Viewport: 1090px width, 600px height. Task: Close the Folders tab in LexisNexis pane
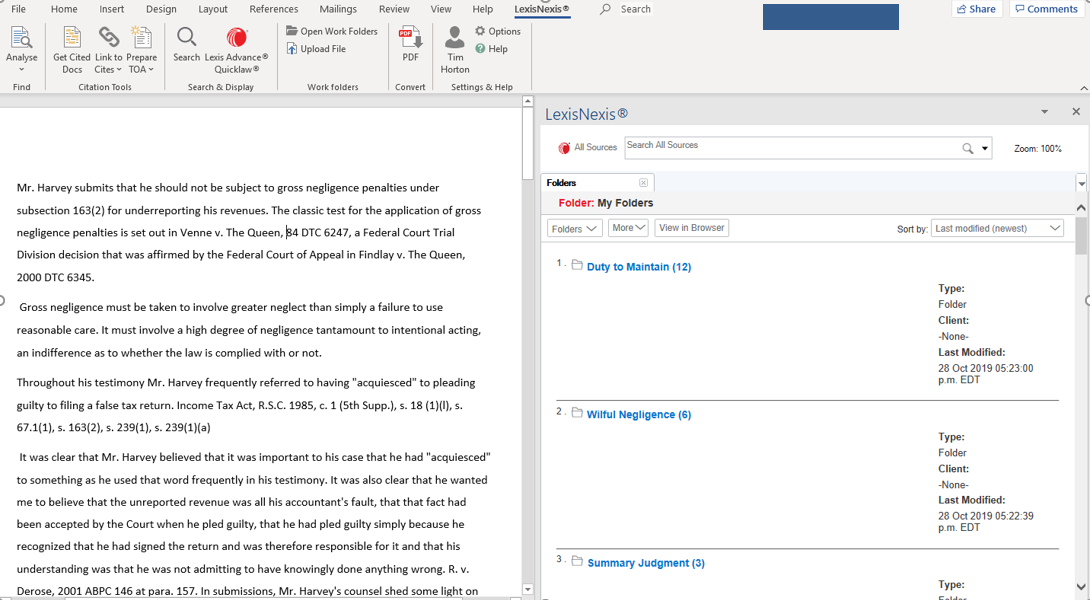[x=643, y=183]
